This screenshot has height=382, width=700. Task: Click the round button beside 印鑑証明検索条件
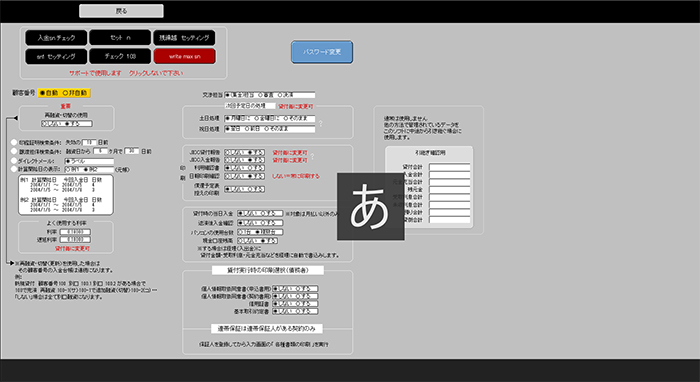point(14,142)
